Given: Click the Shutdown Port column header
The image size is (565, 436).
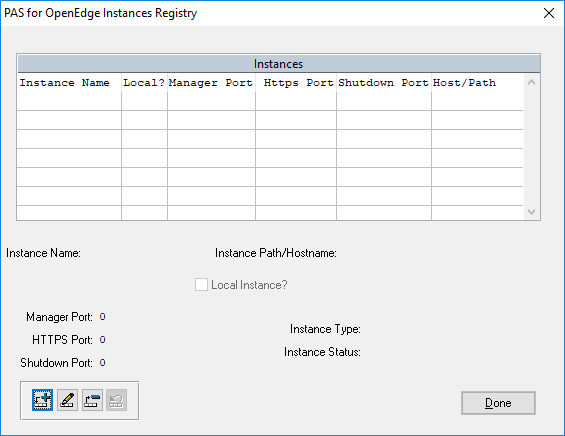Looking at the screenshot, I should coord(384,83).
